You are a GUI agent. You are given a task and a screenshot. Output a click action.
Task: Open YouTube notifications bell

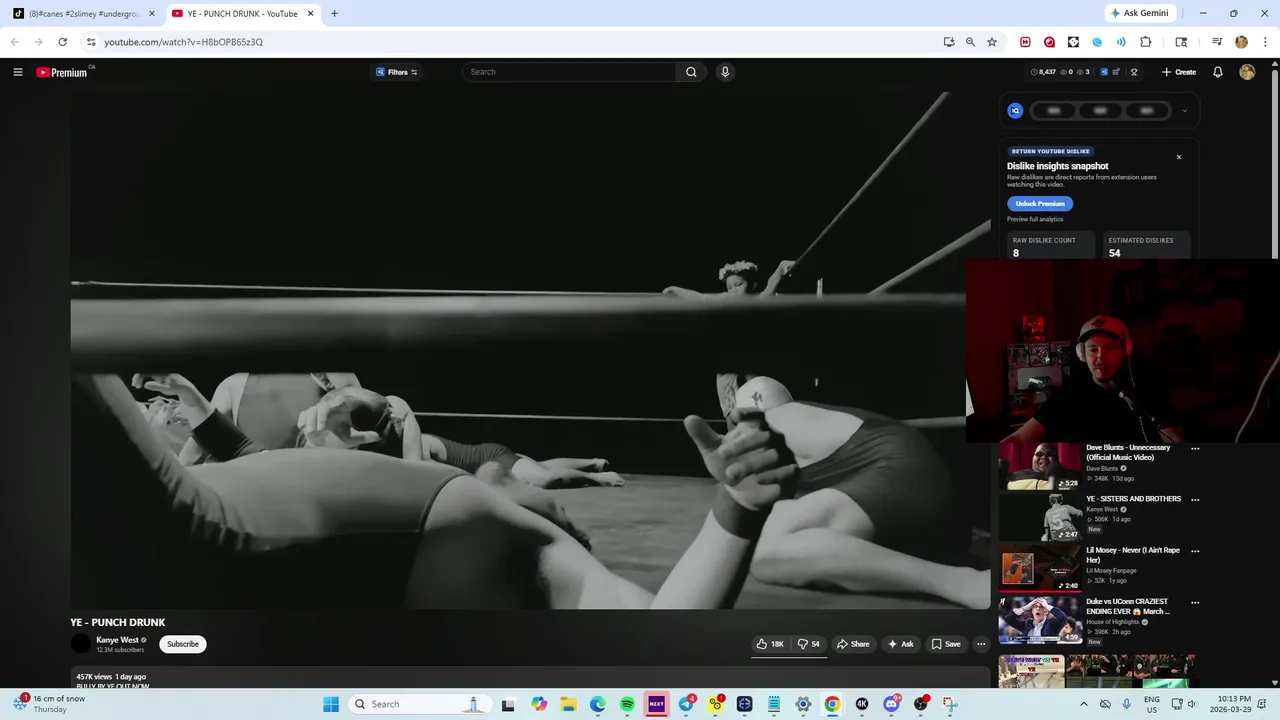pyautogui.click(x=1218, y=72)
